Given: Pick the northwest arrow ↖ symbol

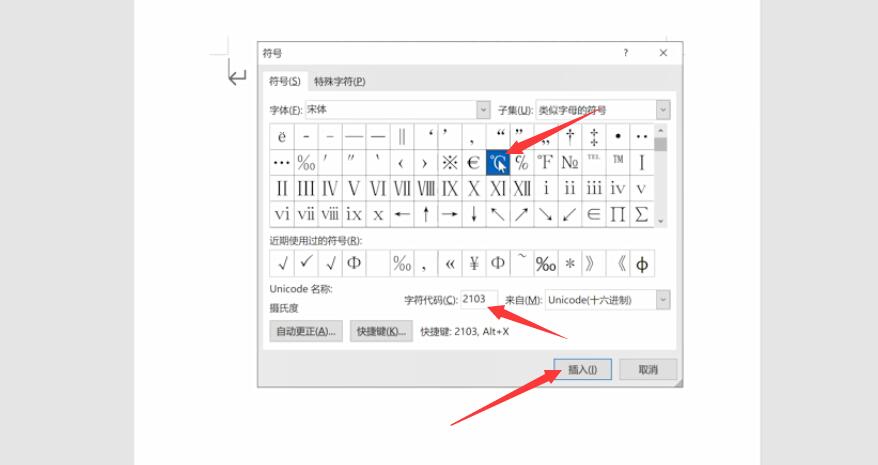Looking at the screenshot, I should [498, 214].
